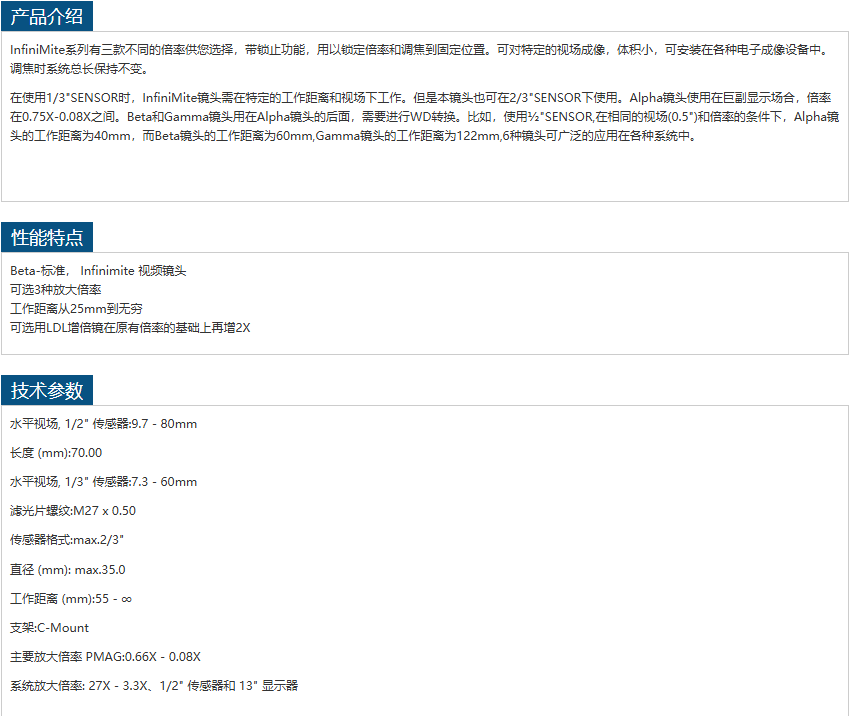
Task: Click the 1/3" sensor horizontal field 7.3 - 60mm spec
Action: [103, 482]
